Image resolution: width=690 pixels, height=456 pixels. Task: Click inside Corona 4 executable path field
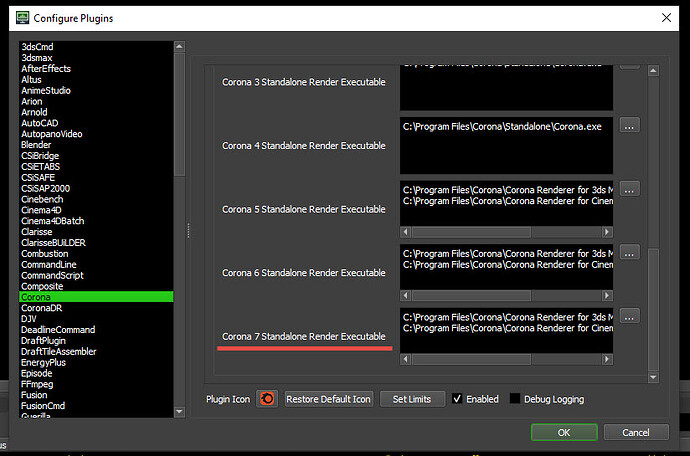506,145
